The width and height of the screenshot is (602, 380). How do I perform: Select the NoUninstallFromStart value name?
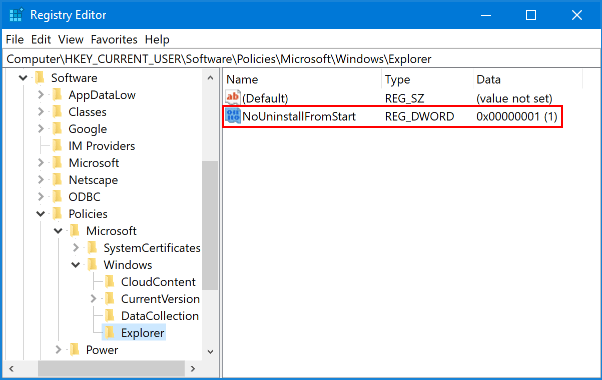point(299,116)
